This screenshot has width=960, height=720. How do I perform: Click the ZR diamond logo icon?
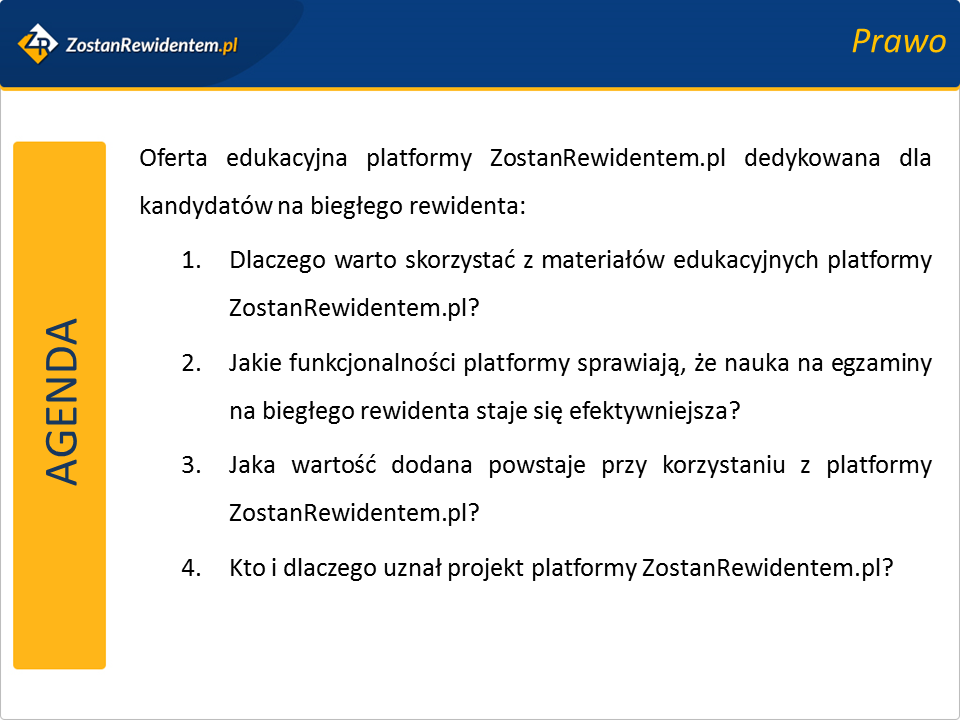39,43
